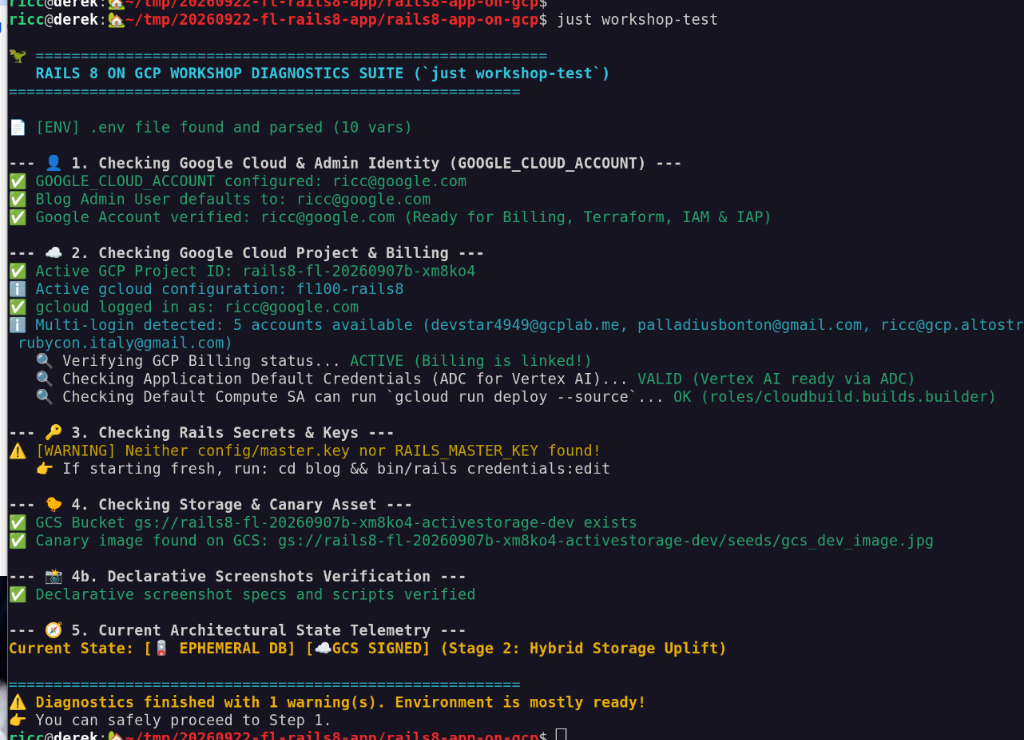
Task: Click green check beside Blog Admin User
Action: 18,199
